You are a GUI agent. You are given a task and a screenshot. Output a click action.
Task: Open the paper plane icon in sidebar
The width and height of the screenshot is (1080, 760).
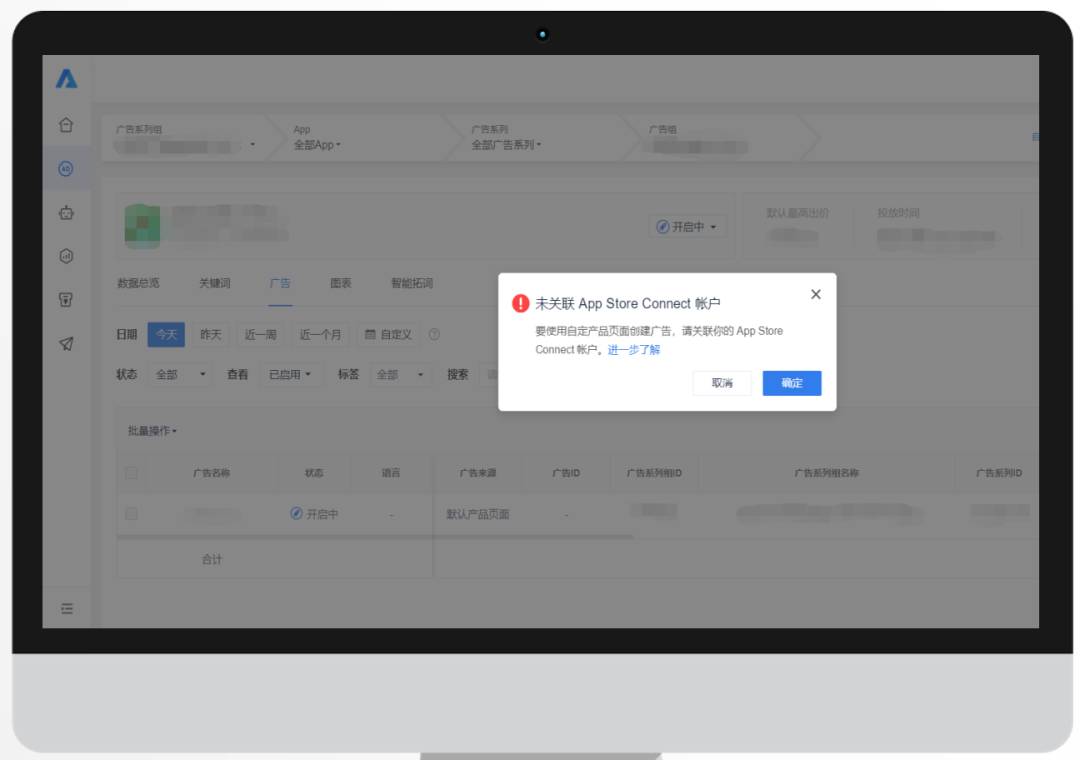click(x=66, y=343)
